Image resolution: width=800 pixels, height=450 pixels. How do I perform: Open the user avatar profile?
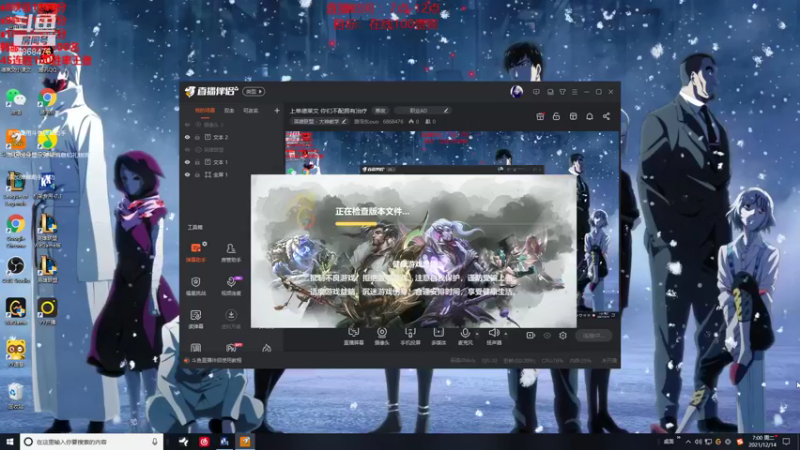tap(516, 91)
